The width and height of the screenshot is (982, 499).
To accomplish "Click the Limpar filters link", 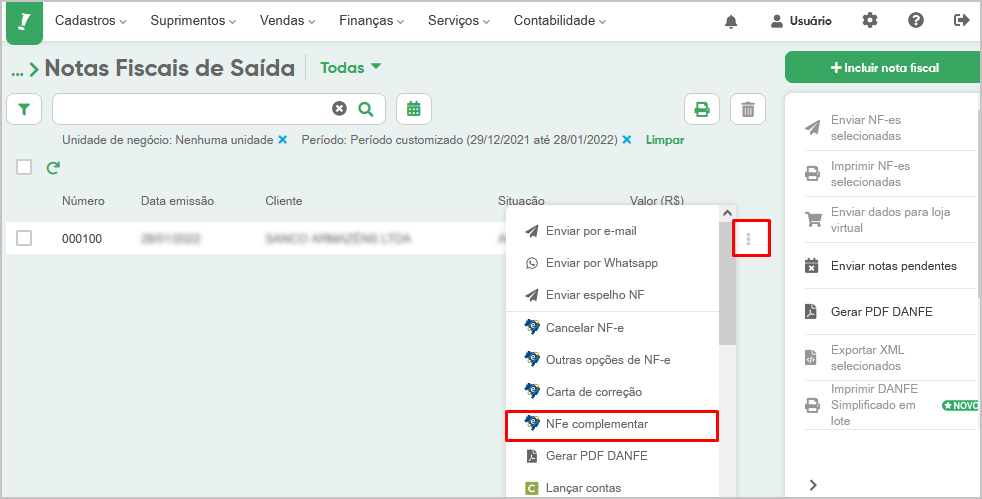I will pyautogui.click(x=664, y=140).
